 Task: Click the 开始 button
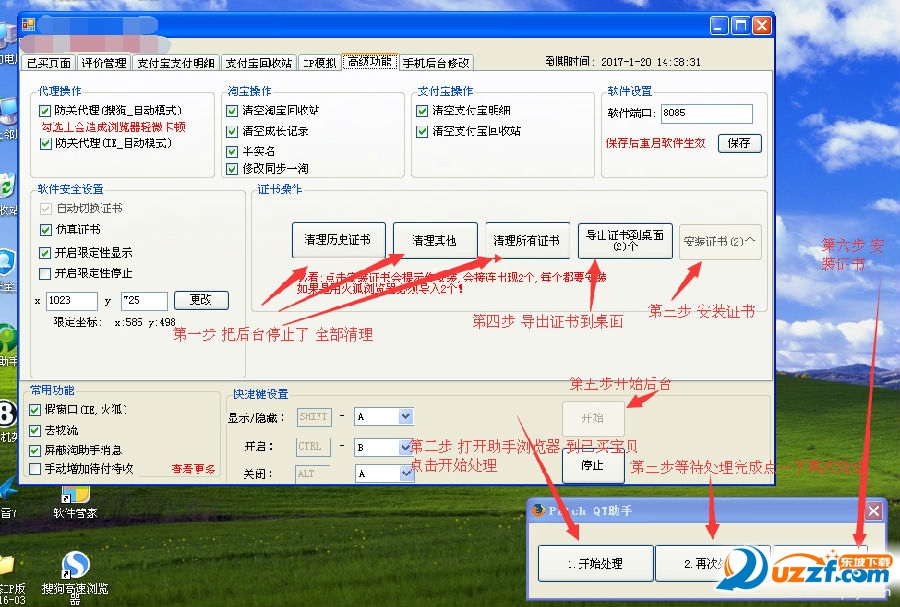(x=593, y=418)
